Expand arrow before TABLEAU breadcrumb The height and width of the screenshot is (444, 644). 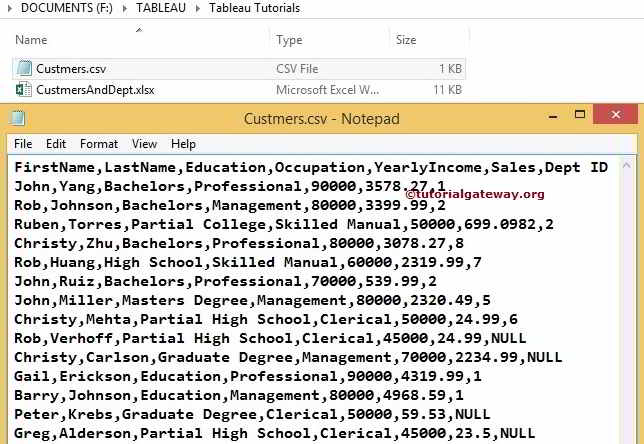pyautogui.click(x=125, y=8)
